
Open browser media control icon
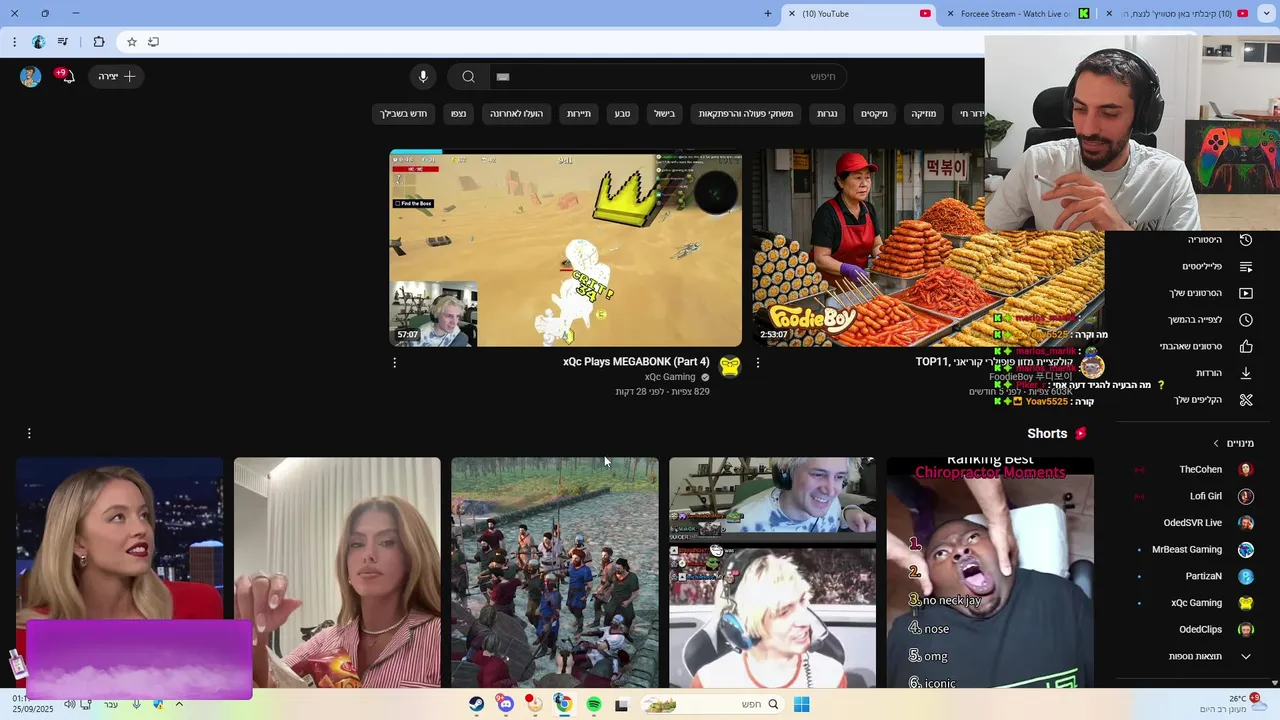(x=63, y=42)
